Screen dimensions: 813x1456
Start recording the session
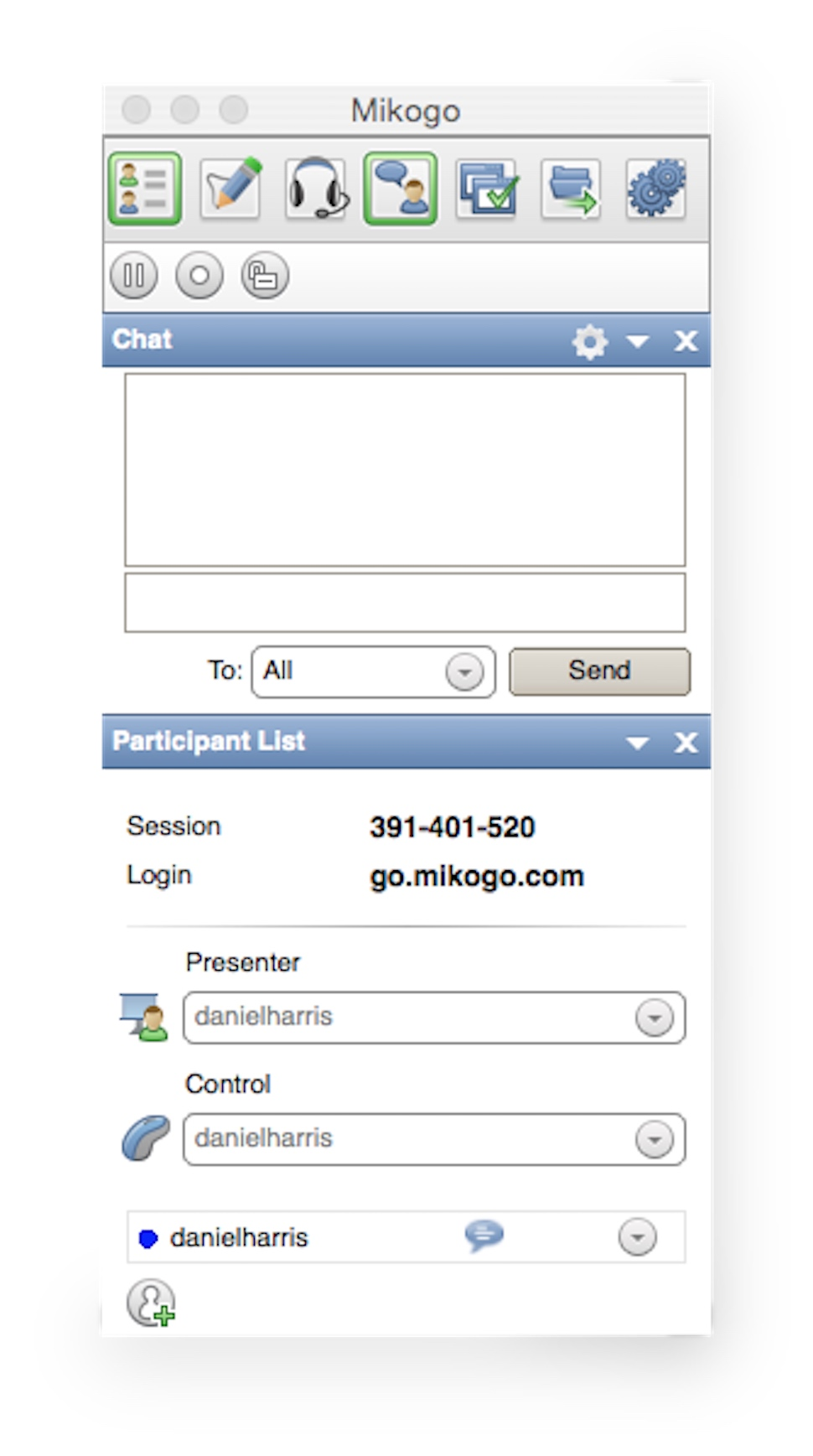pos(199,275)
